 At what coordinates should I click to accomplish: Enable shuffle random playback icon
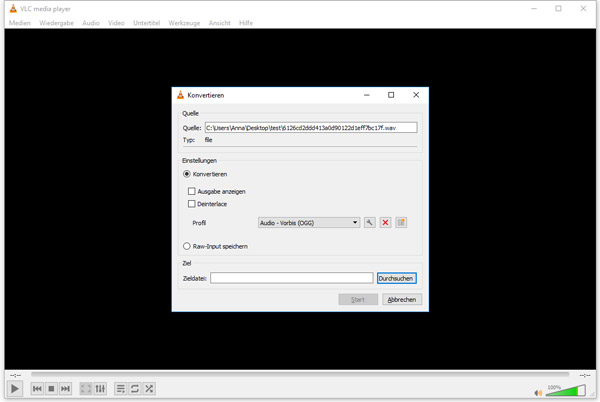click(x=149, y=389)
